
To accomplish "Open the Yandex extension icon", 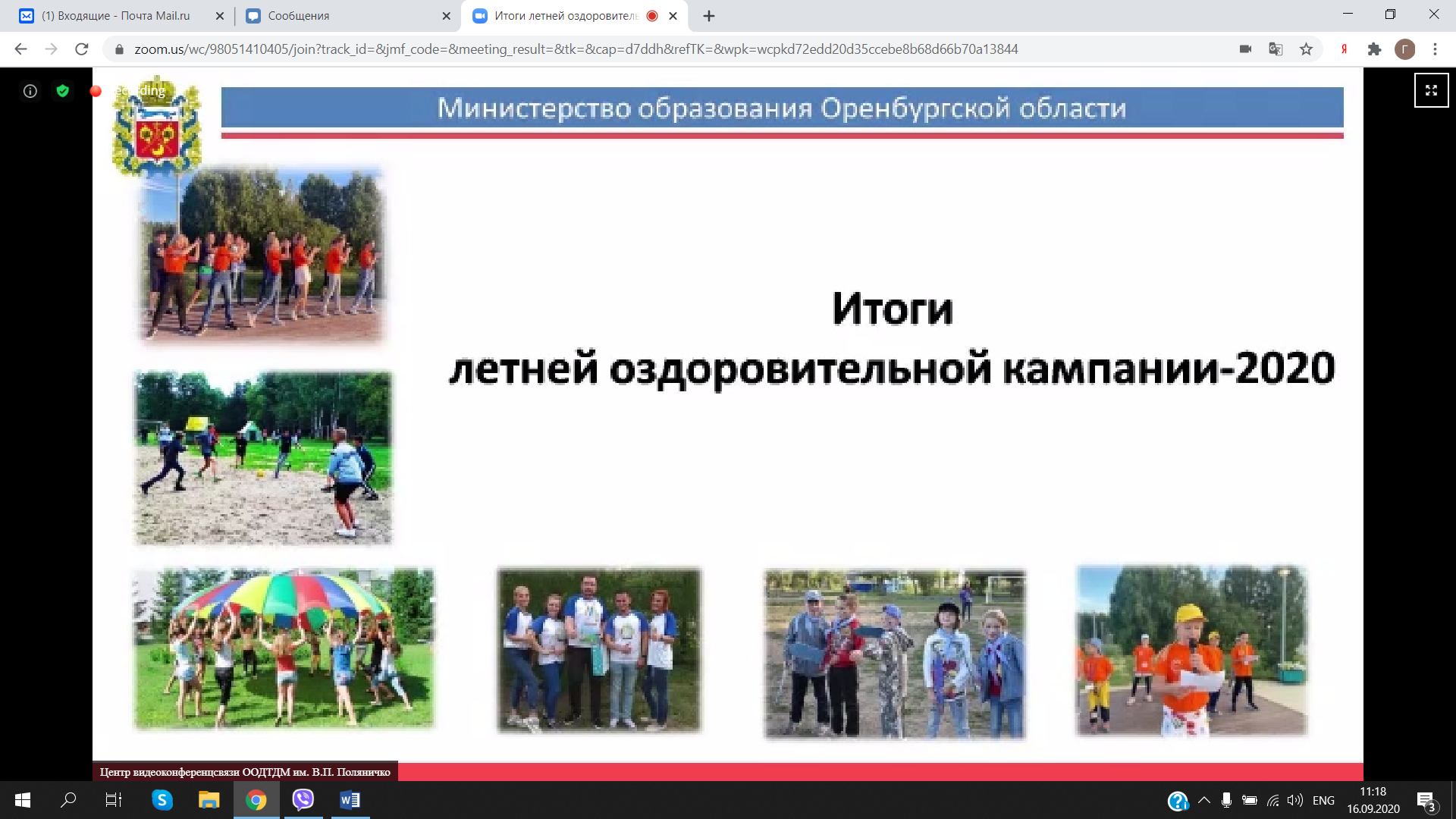I will coord(1344,49).
